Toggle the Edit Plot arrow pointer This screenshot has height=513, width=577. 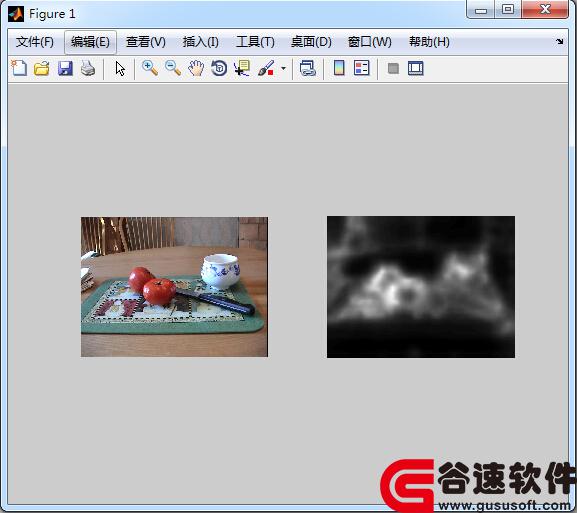tap(120, 68)
